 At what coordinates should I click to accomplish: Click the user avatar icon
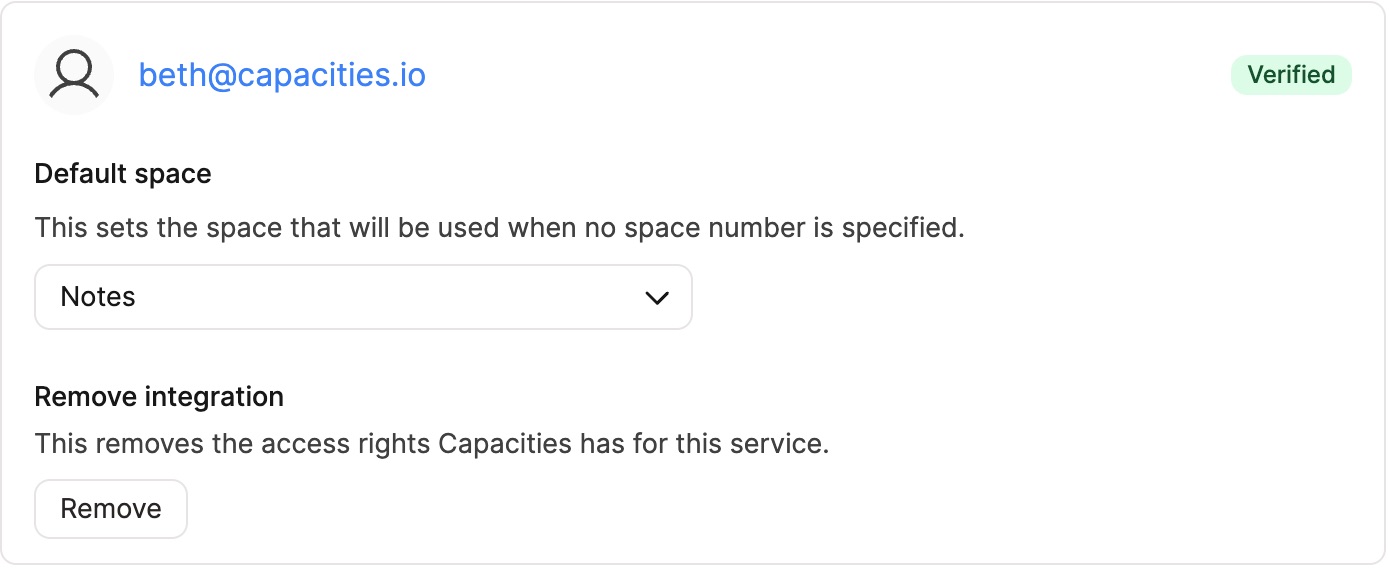[x=74, y=75]
